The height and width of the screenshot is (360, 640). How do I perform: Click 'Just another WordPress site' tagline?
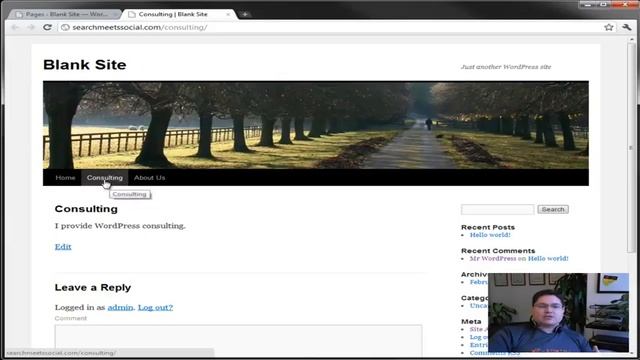coord(506,67)
